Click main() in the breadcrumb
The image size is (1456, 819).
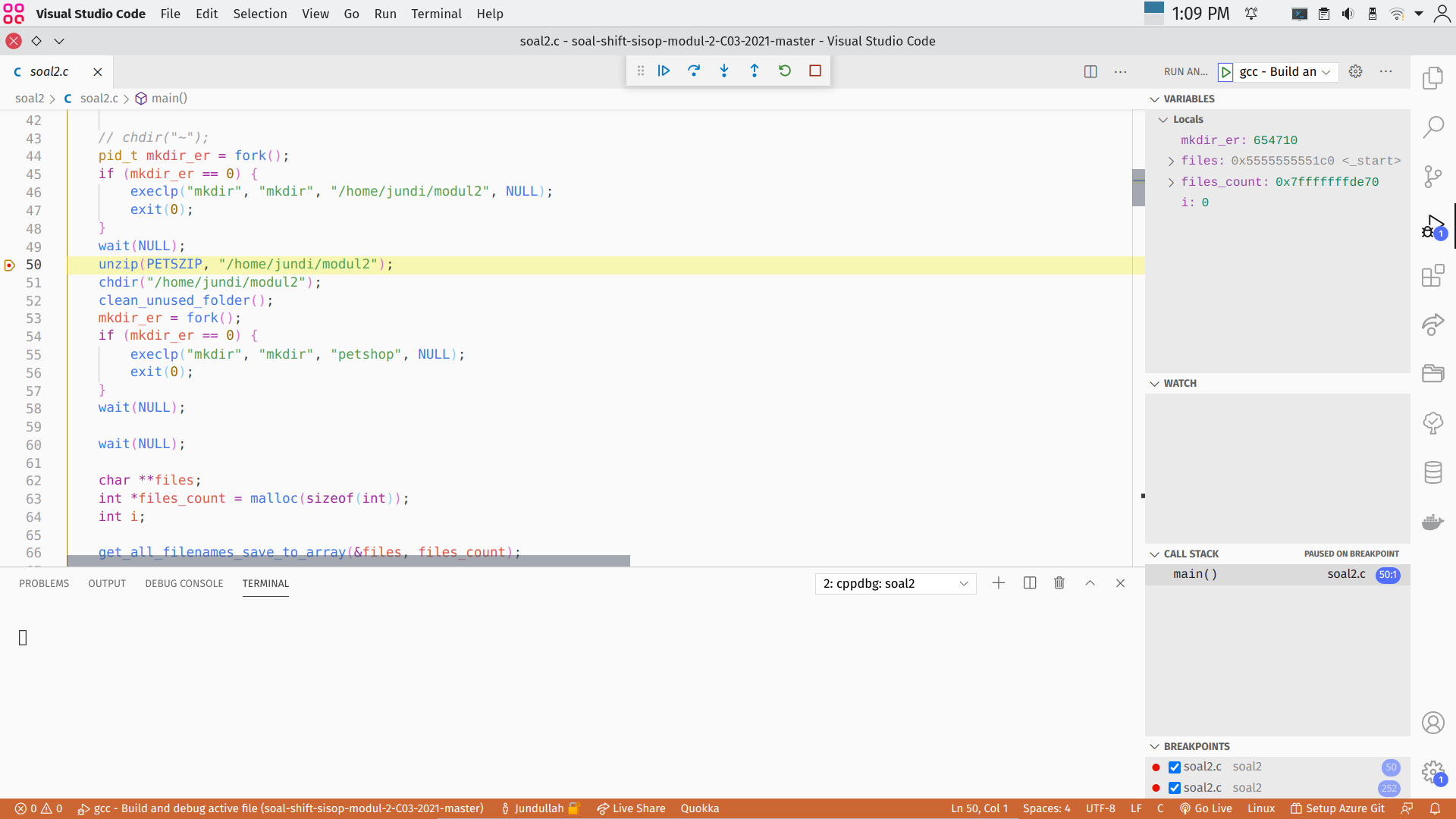click(169, 99)
